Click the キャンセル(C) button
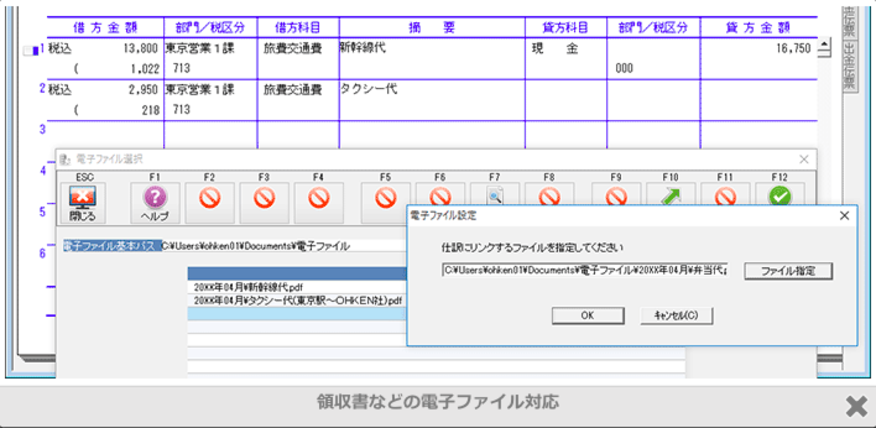The image size is (876, 428). coord(676,315)
